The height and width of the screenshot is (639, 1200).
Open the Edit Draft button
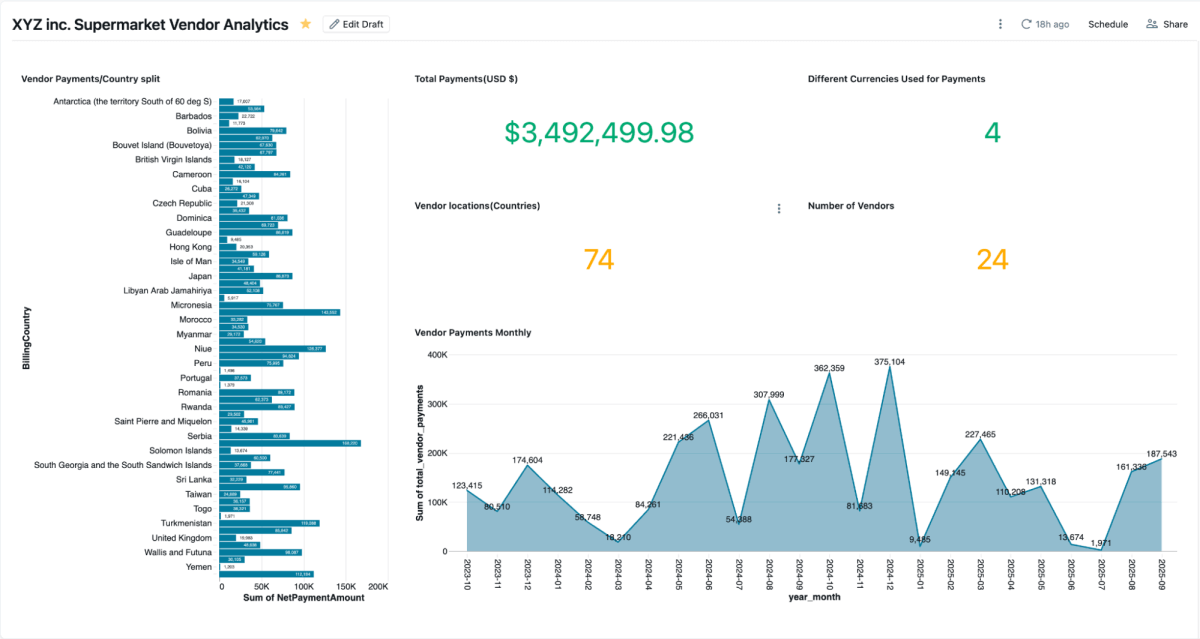pos(356,24)
